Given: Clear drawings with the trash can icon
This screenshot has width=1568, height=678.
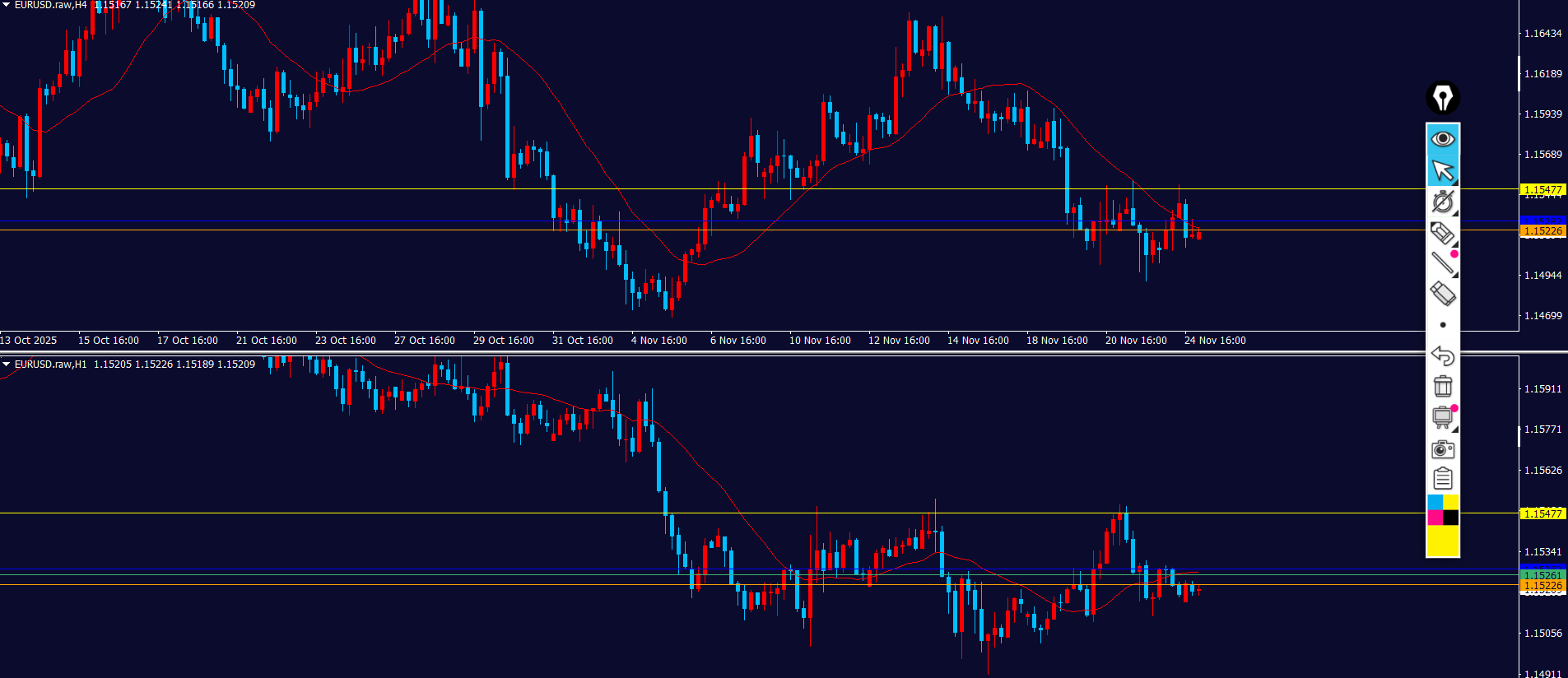Looking at the screenshot, I should 1442,386.
